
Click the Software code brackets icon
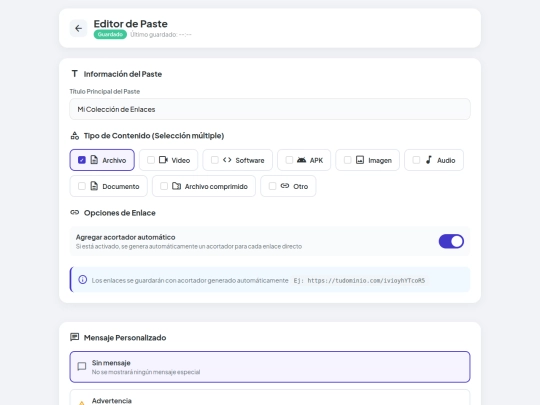[227, 160]
